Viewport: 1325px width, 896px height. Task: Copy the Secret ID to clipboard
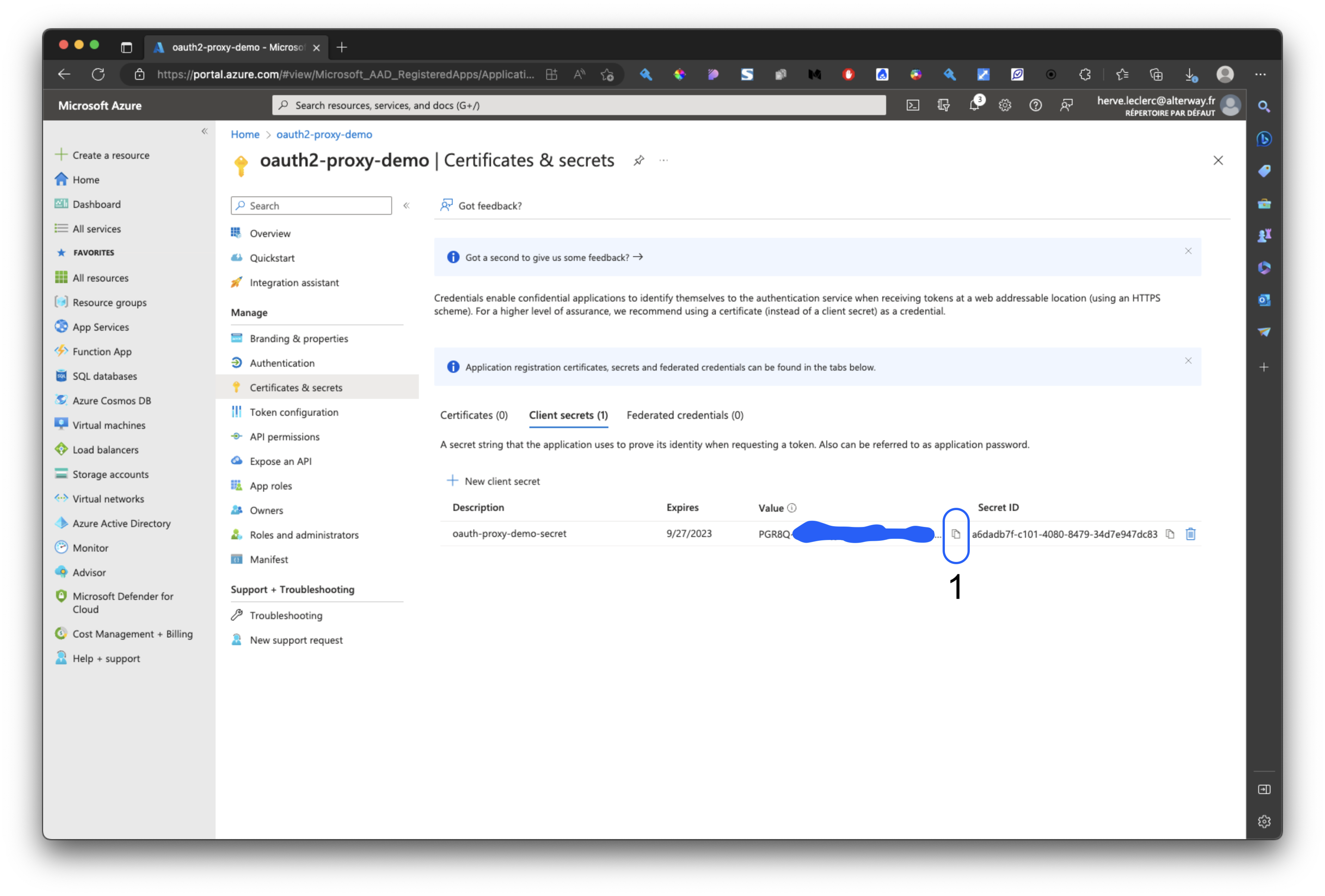(x=1170, y=534)
